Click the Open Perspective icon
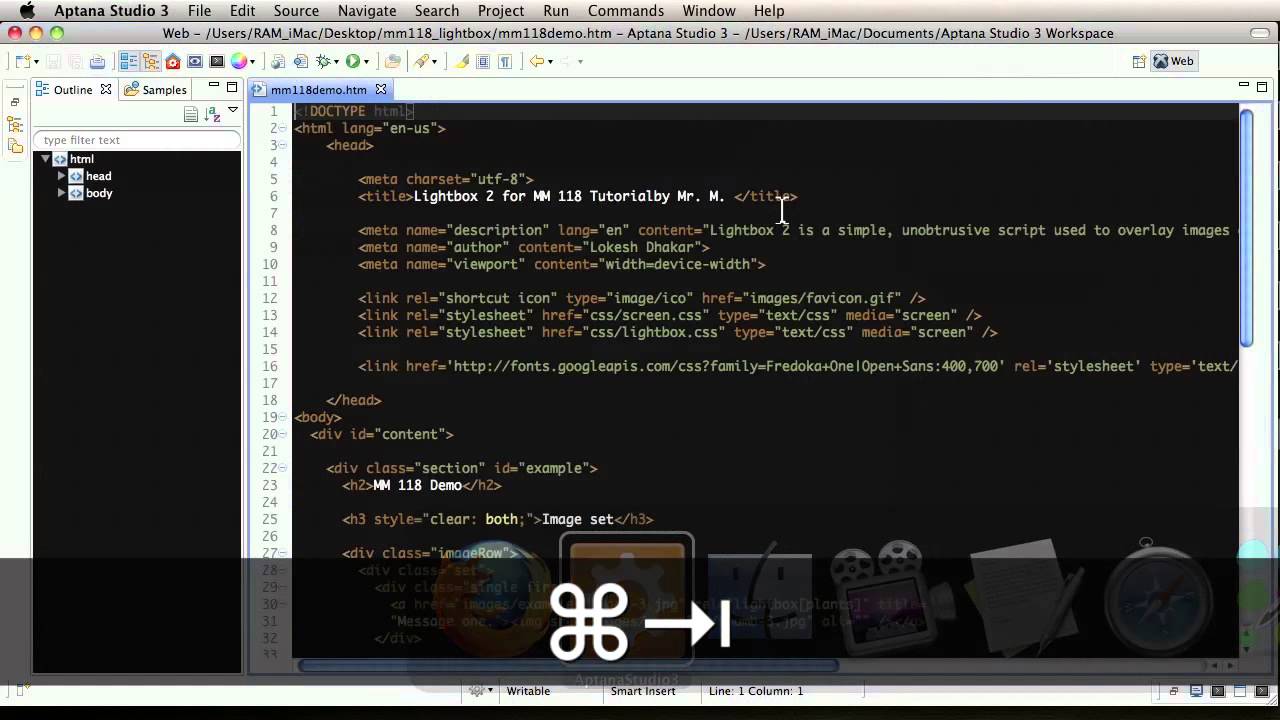Image resolution: width=1280 pixels, height=720 pixels. [1139, 61]
